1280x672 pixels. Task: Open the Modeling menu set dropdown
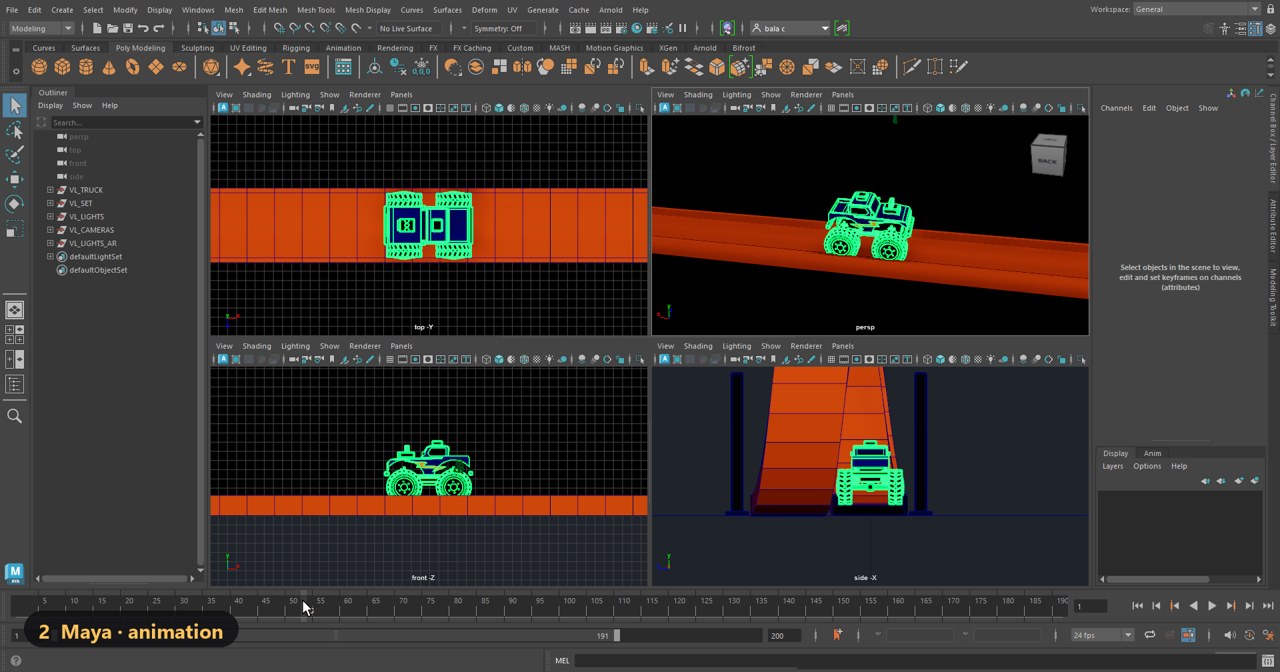click(40, 28)
